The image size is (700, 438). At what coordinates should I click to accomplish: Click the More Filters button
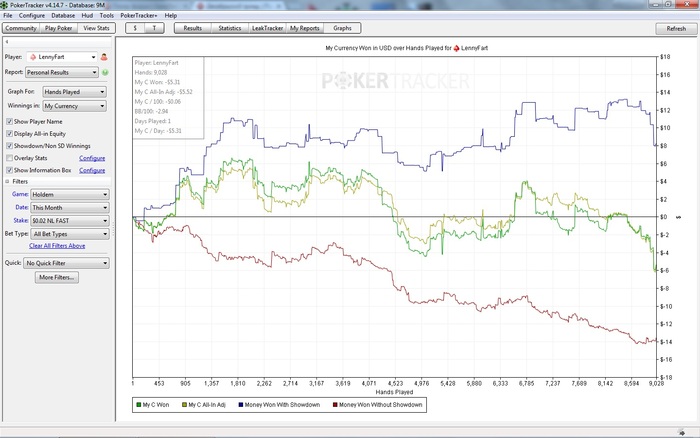click(x=57, y=277)
